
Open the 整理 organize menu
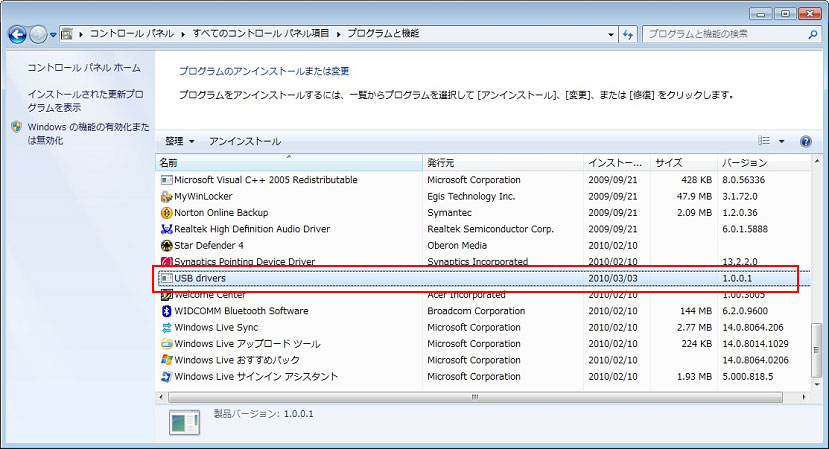point(179,141)
